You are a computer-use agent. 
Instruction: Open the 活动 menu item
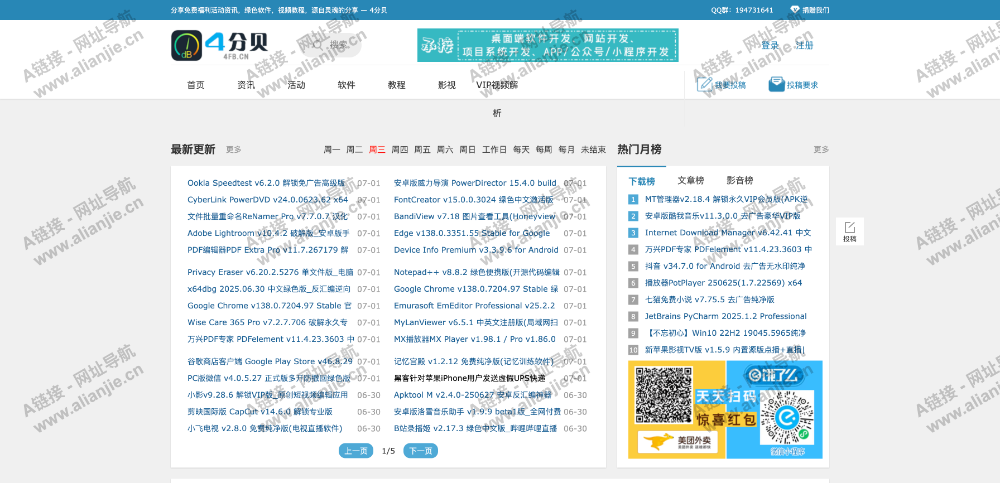click(296, 85)
